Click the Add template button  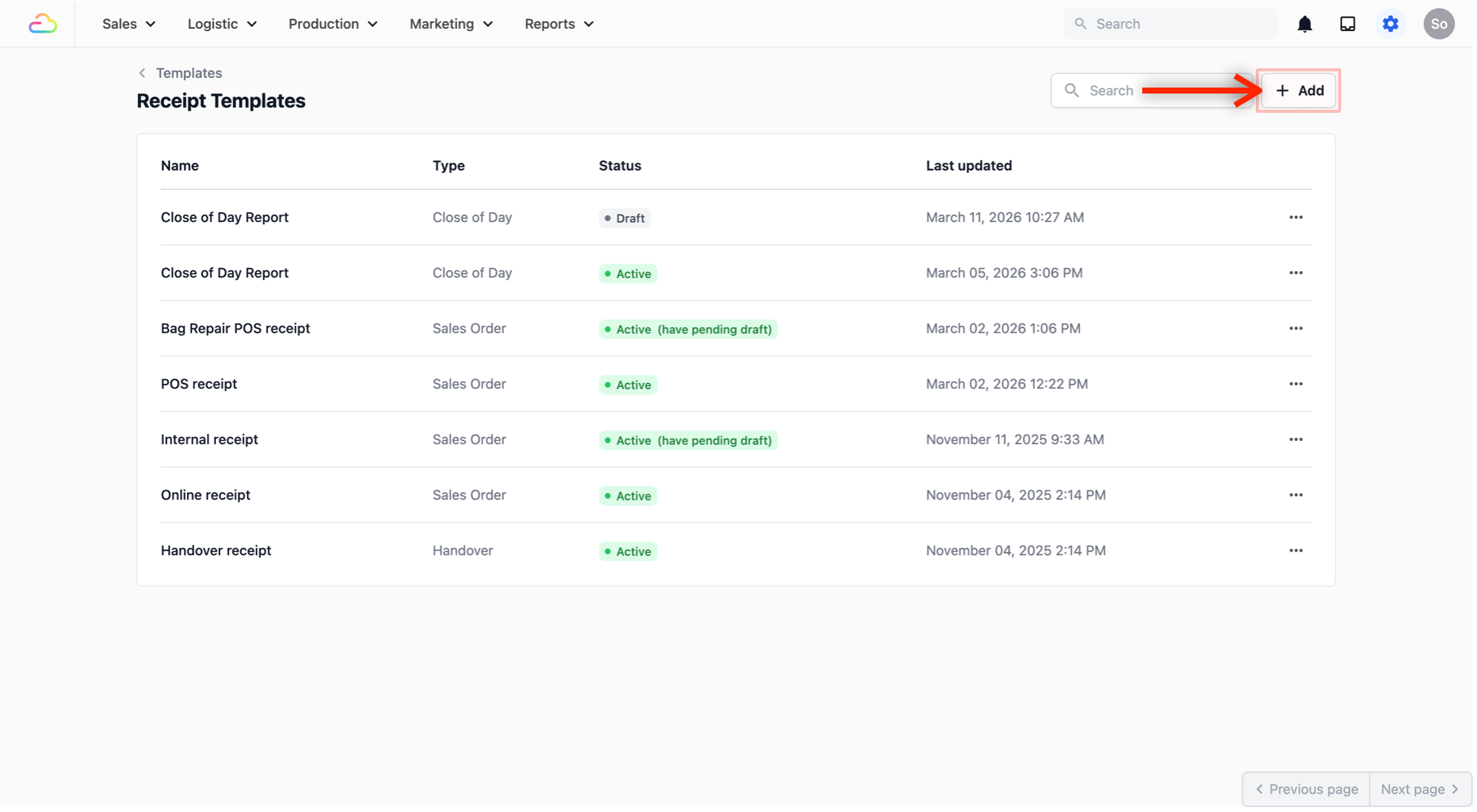click(x=1299, y=91)
